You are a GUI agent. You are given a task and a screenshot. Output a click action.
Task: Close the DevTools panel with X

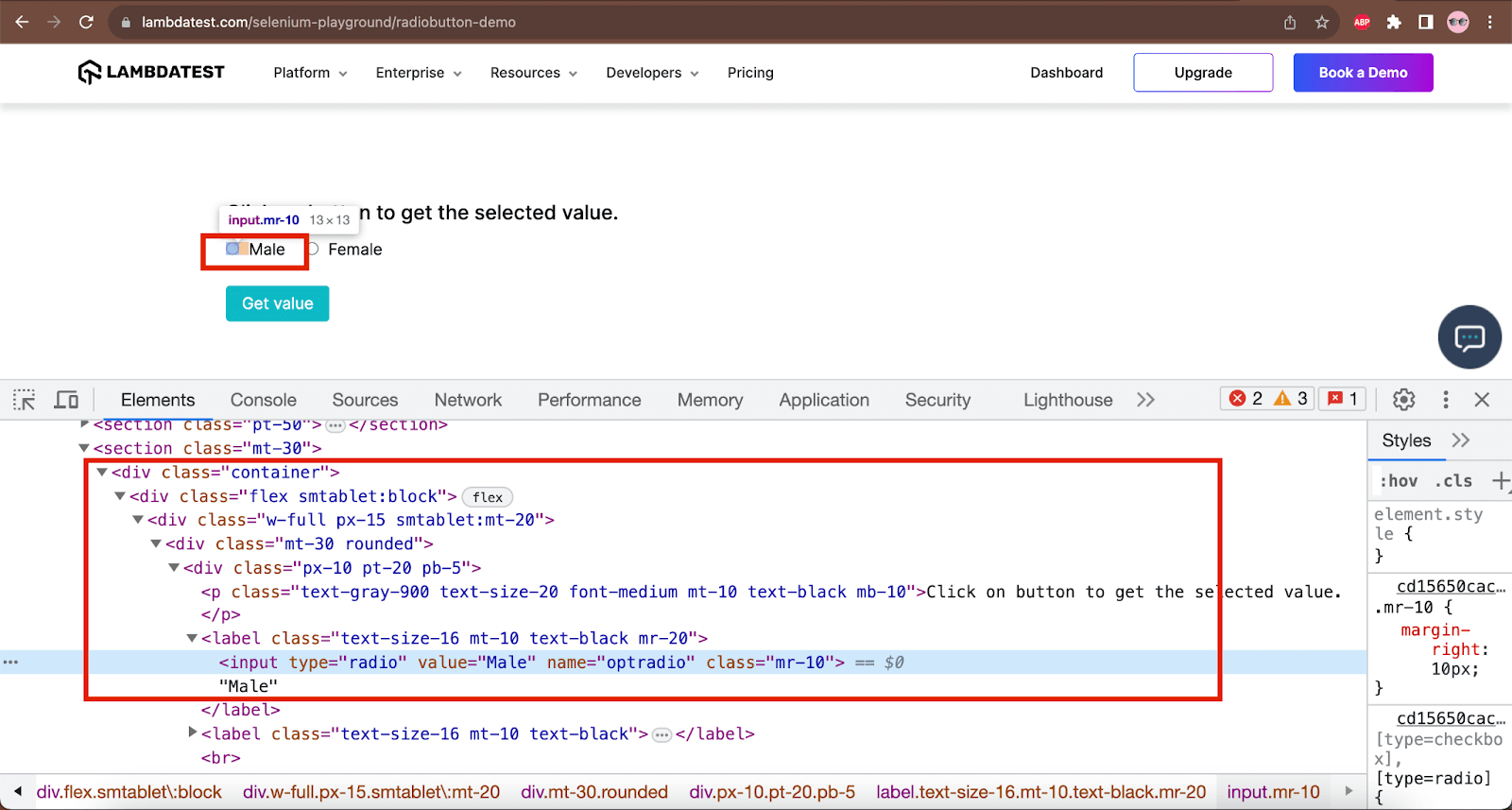(x=1482, y=400)
